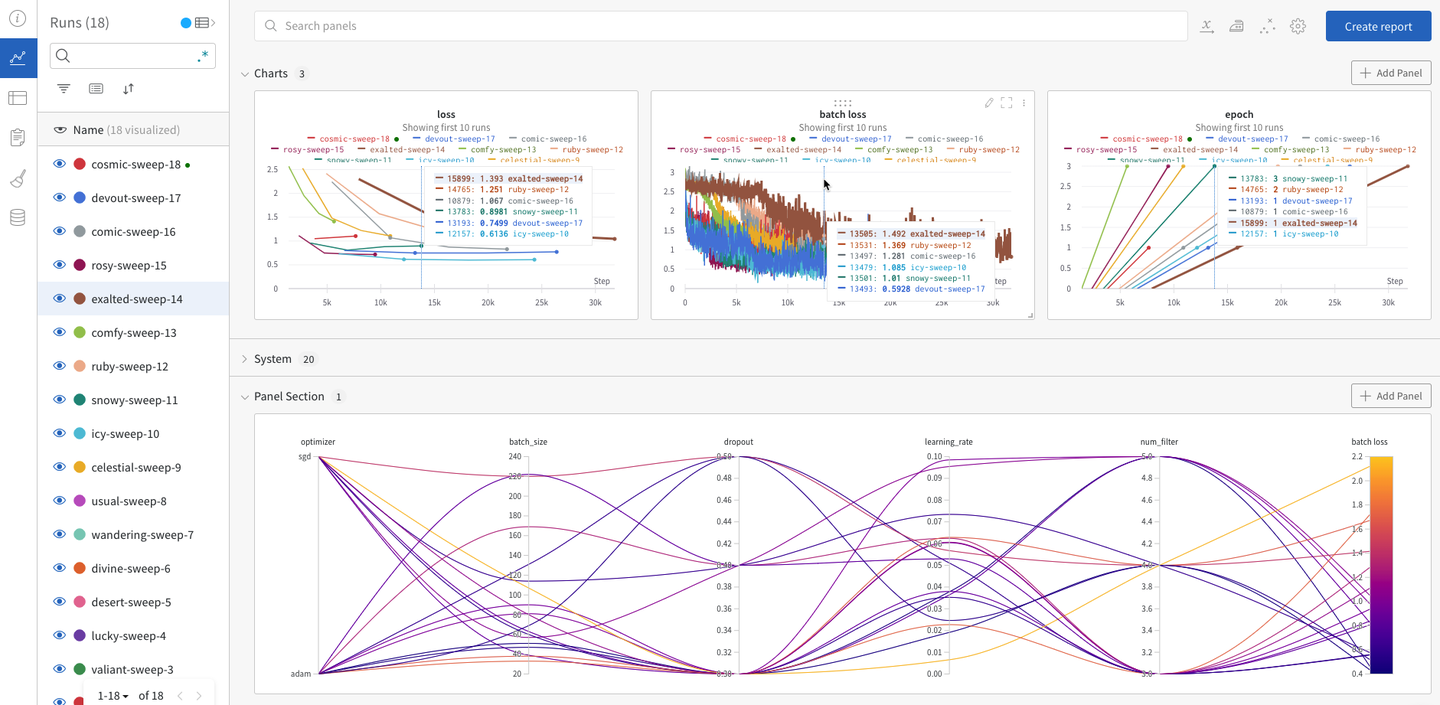Open the workspace charts icon in sidebar
The height and width of the screenshot is (705, 1440).
click(18, 58)
